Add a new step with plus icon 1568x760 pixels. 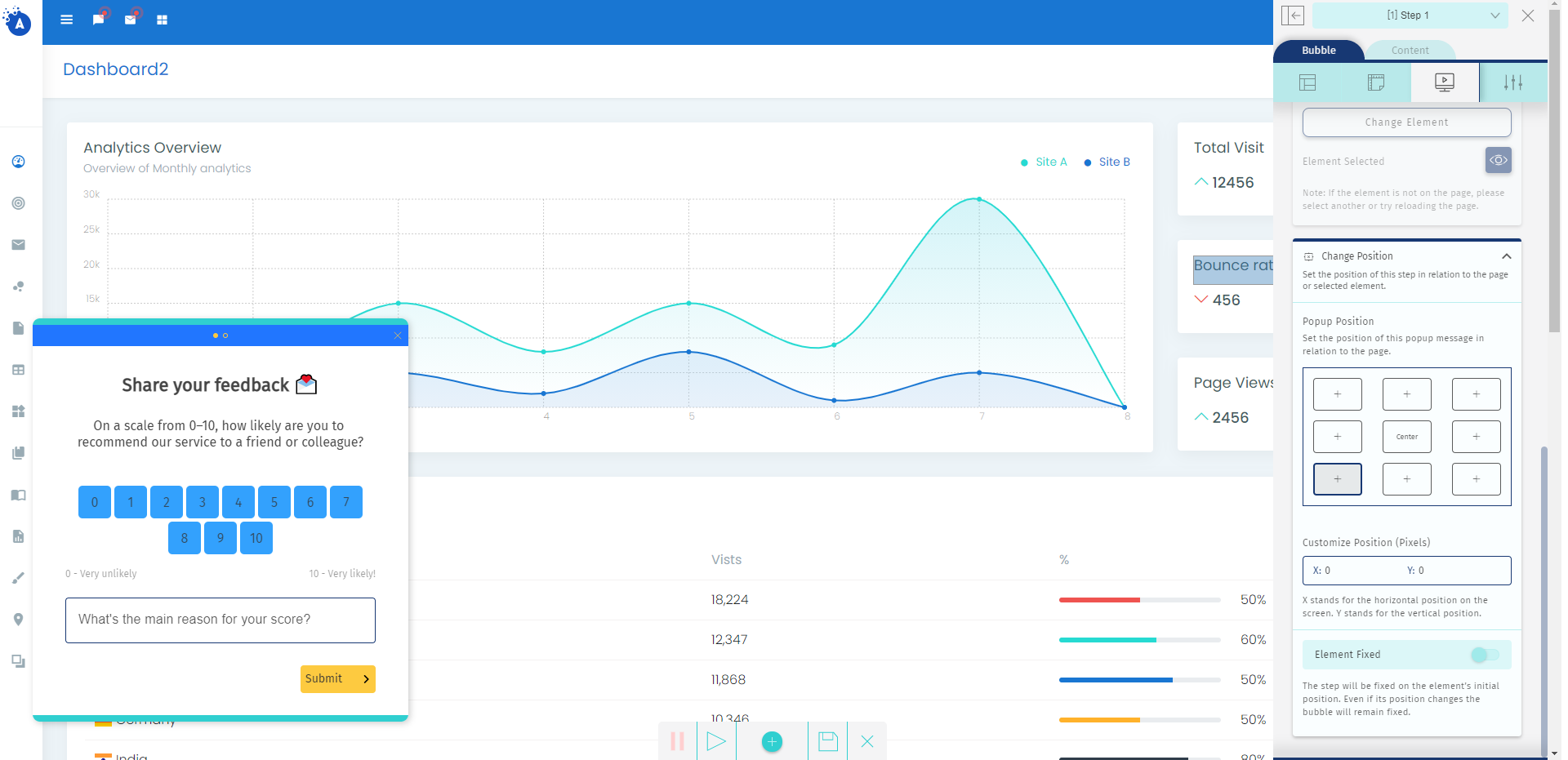click(772, 741)
